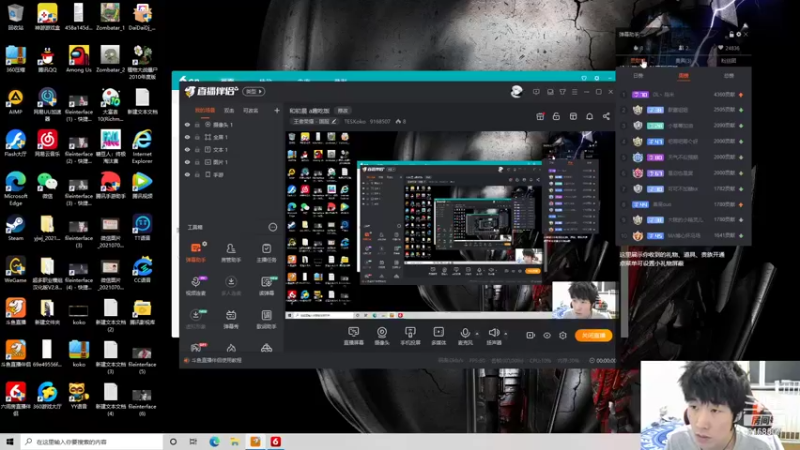Open the settings gear in 弹幕助手 overlay

(738, 34)
